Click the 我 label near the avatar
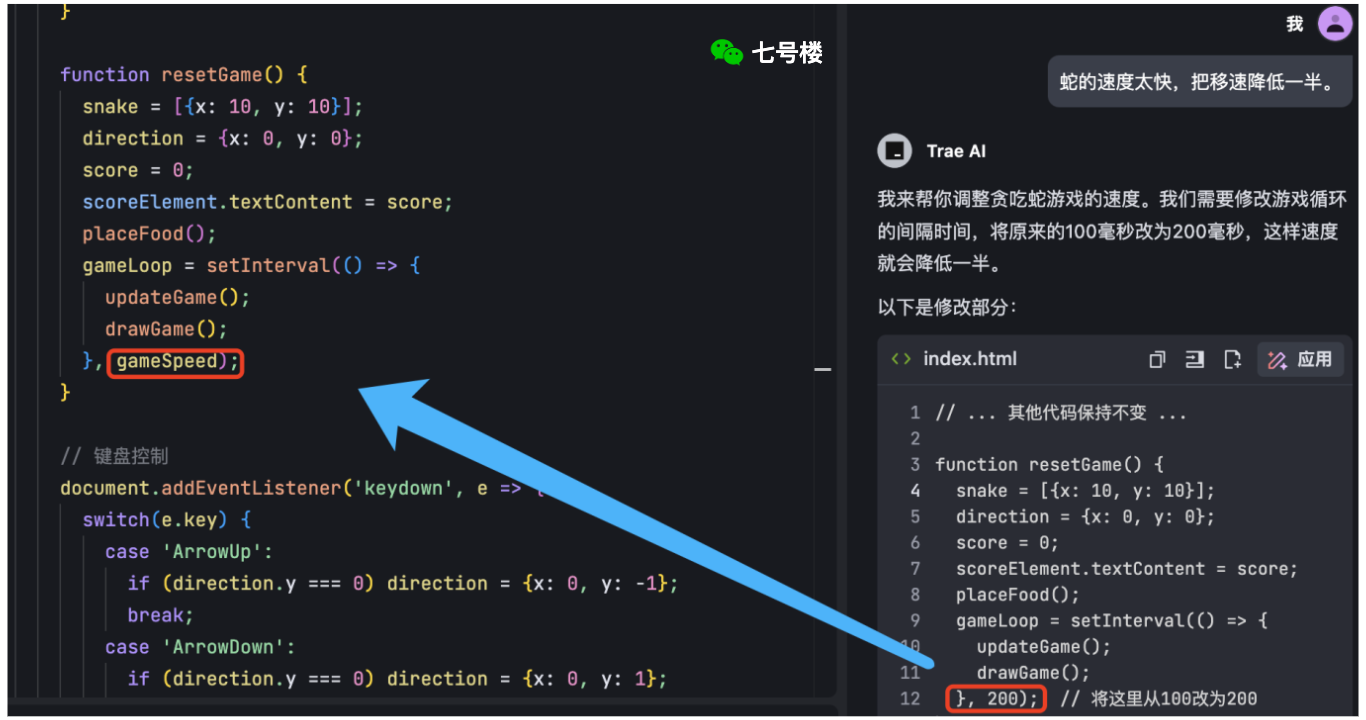 tap(1294, 23)
